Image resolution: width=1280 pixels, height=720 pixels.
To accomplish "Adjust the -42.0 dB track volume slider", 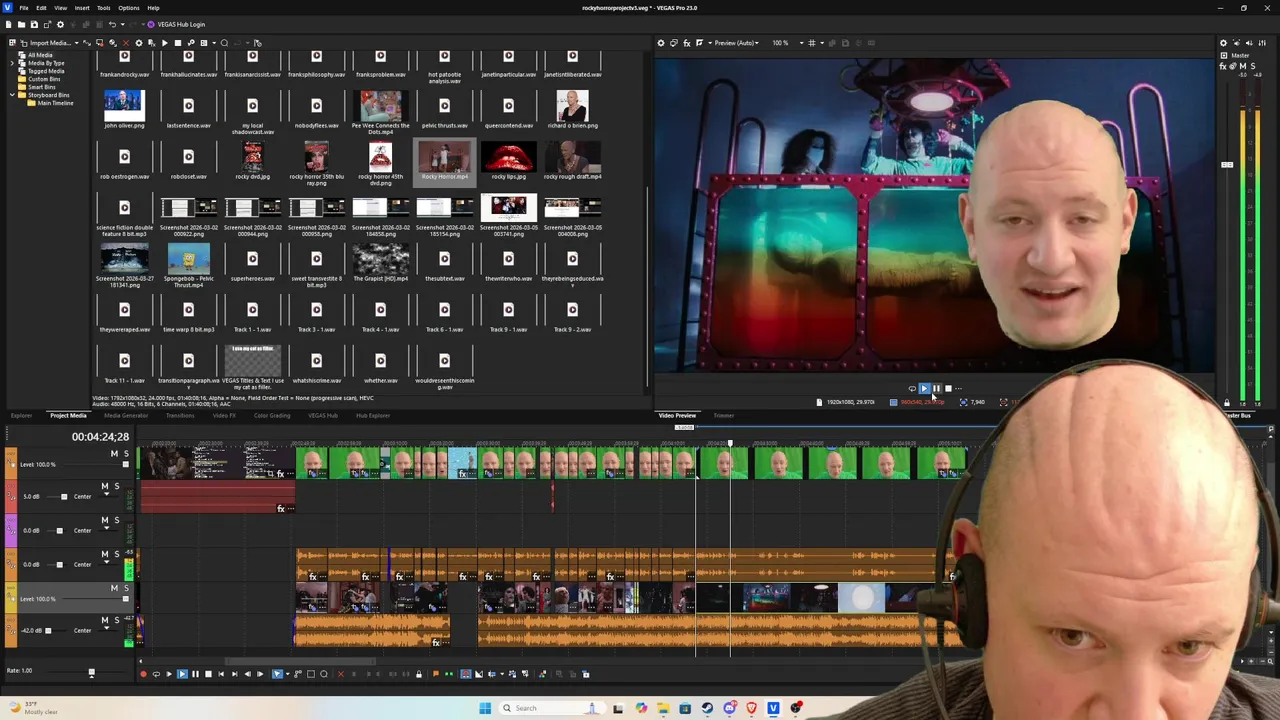I will click(x=48, y=631).
